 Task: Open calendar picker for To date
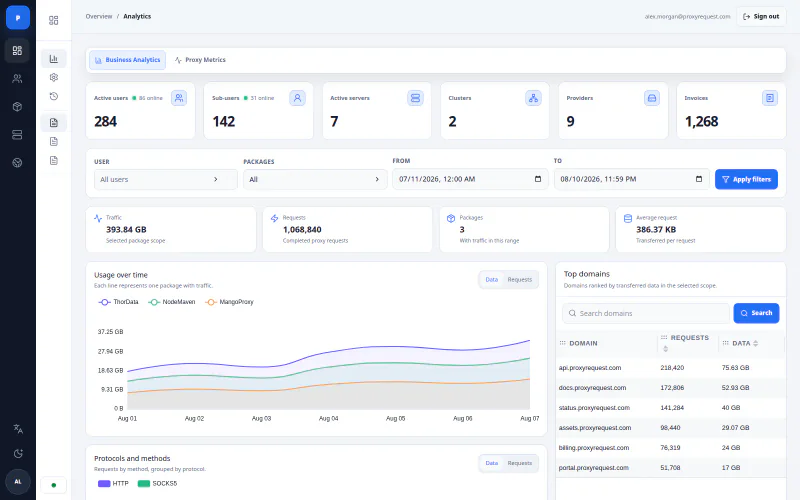click(x=699, y=179)
